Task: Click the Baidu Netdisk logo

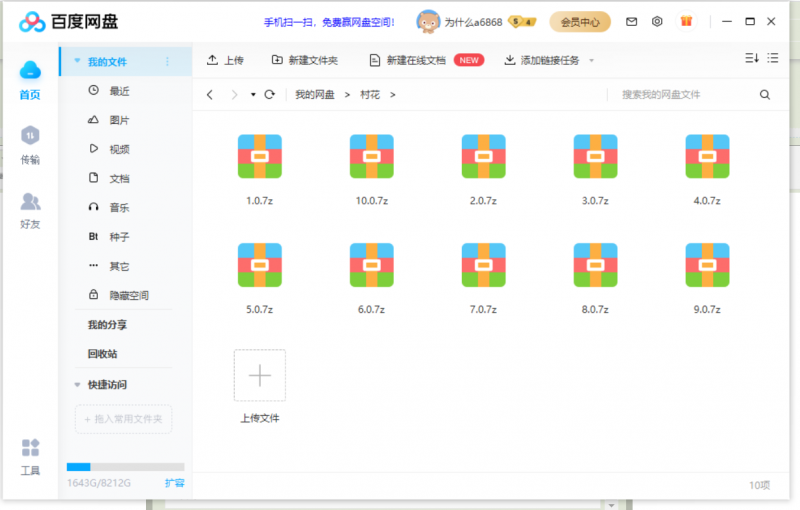Action: coord(69,22)
